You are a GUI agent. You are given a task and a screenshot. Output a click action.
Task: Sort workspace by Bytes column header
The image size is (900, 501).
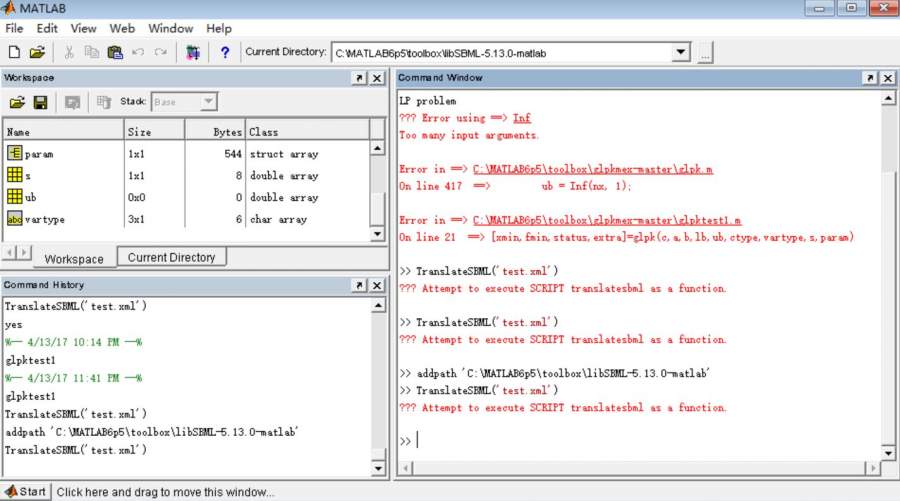pyautogui.click(x=215, y=131)
